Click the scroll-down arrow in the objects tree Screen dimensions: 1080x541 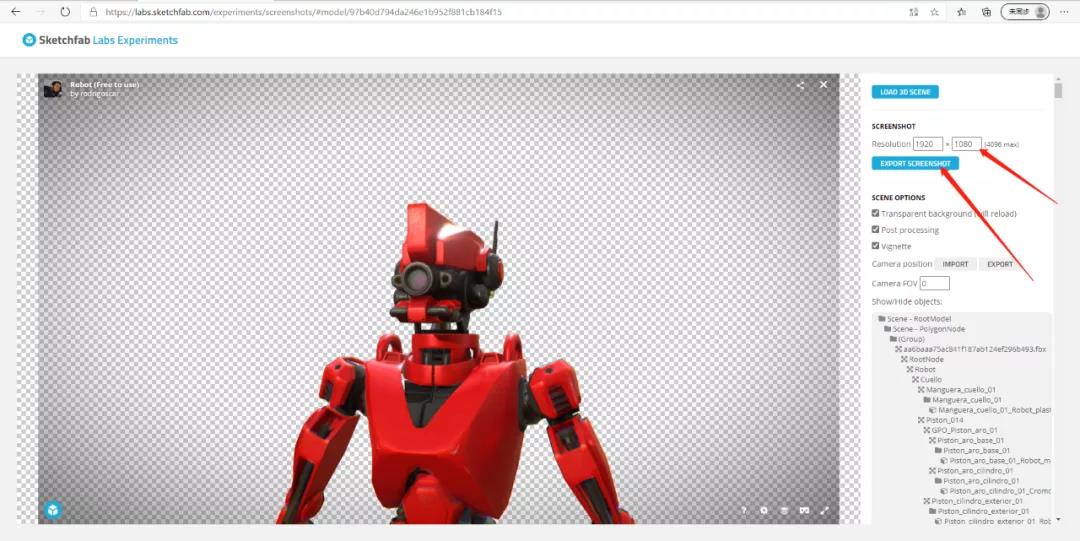[1058, 519]
